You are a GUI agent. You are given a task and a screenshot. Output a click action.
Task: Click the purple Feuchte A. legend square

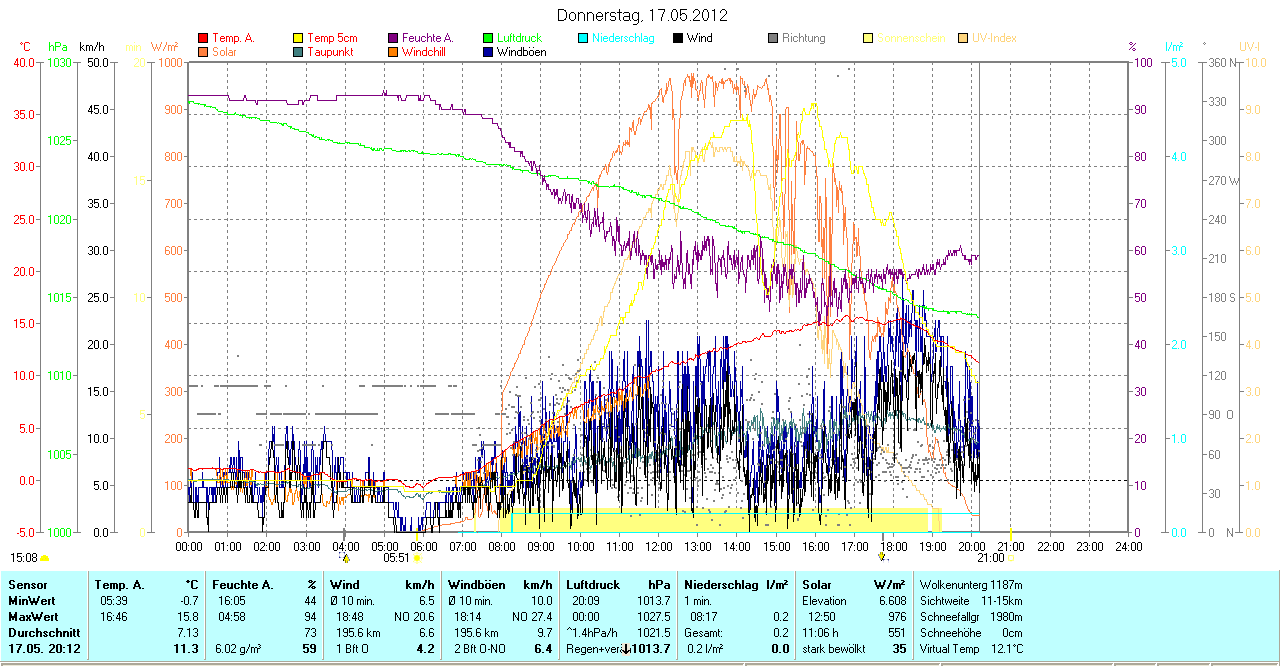(x=393, y=38)
